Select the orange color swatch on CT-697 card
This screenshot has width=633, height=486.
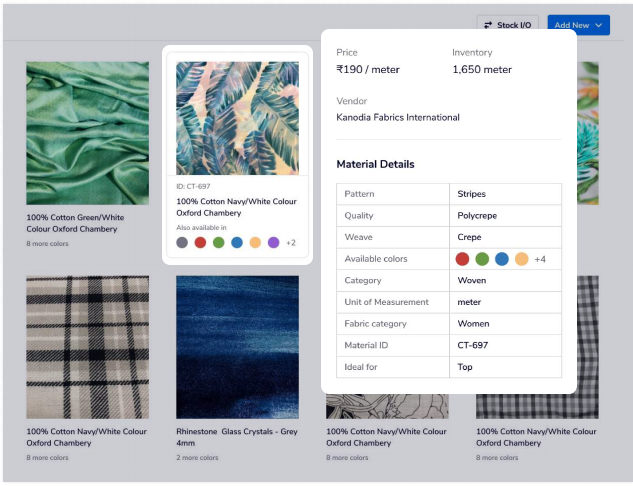[x=255, y=243]
